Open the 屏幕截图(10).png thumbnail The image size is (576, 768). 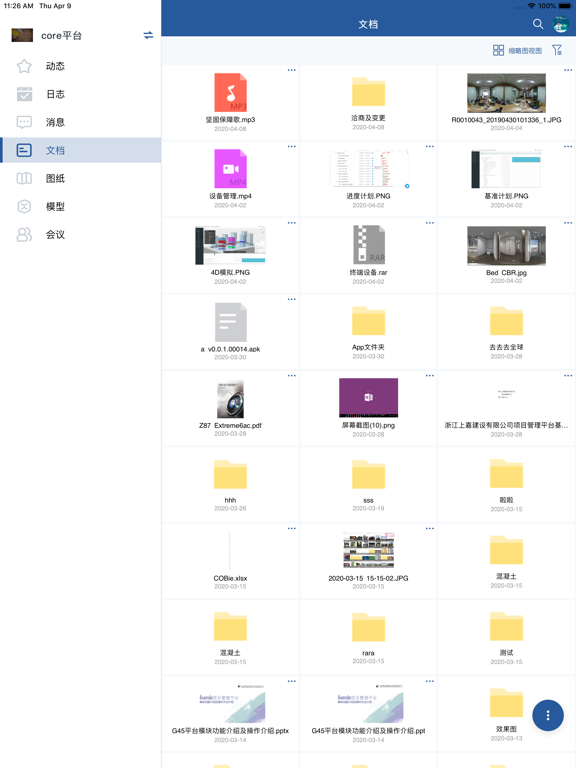(x=368, y=398)
